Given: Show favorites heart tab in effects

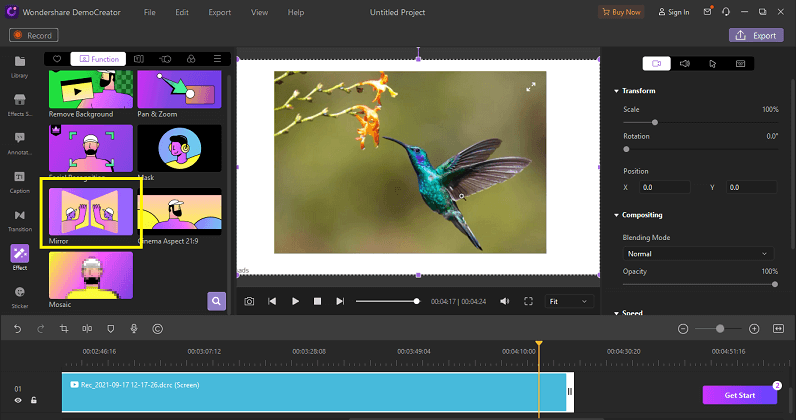Looking at the screenshot, I should click(x=57, y=59).
